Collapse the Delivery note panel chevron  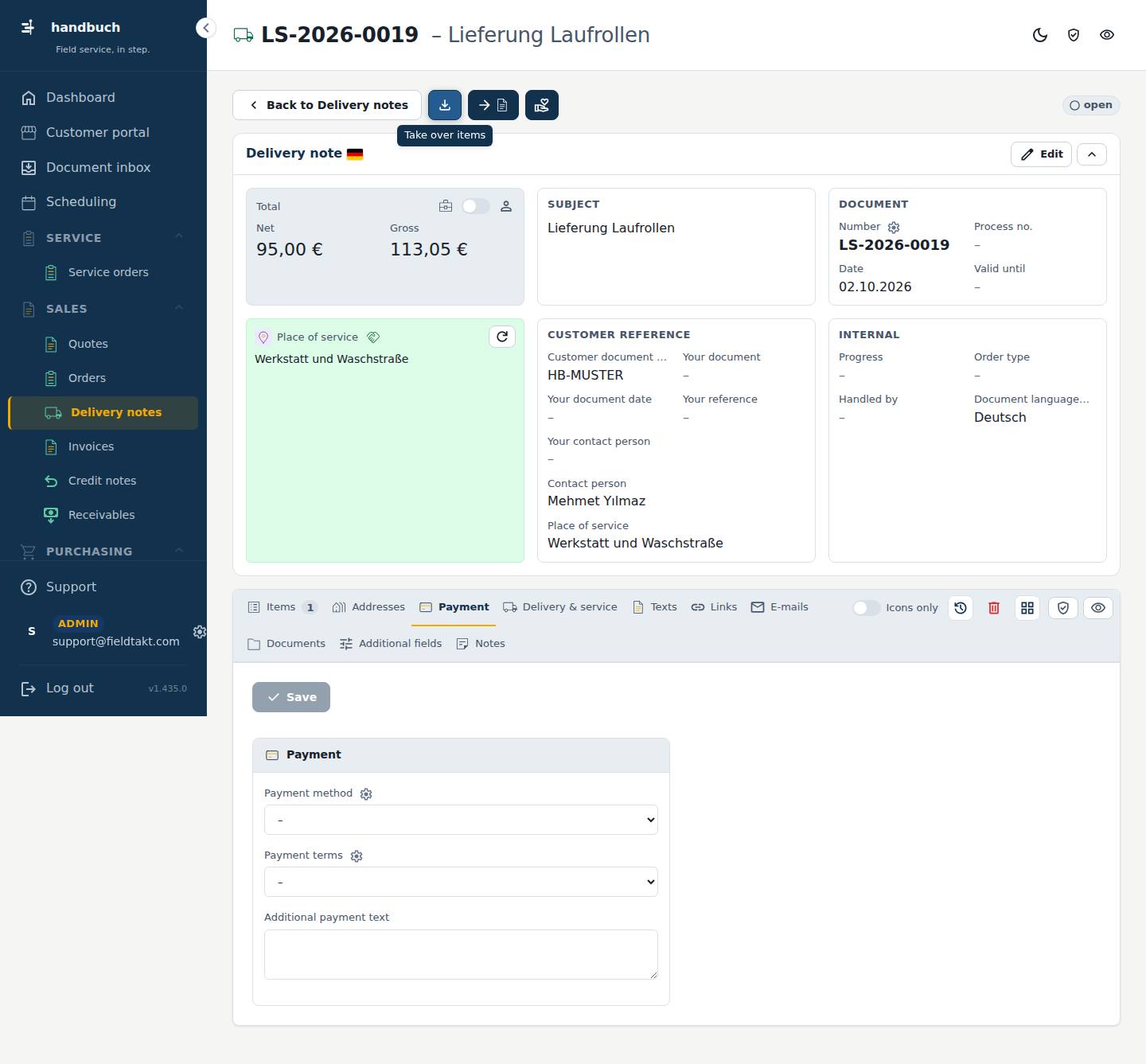[1092, 154]
